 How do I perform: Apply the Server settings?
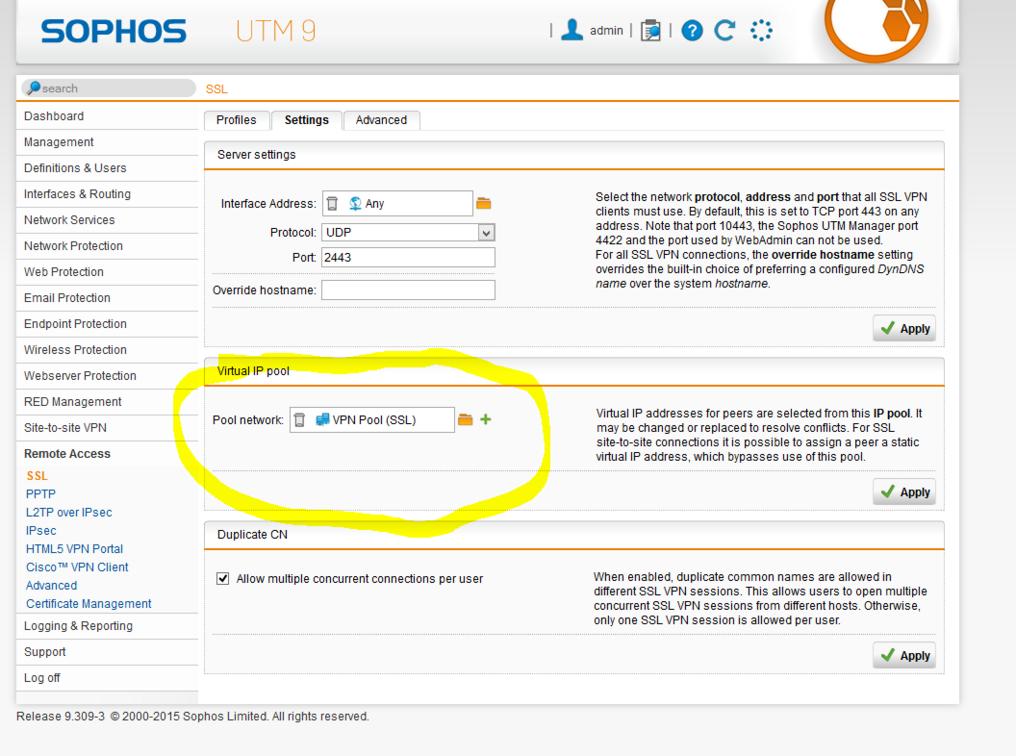[904, 328]
